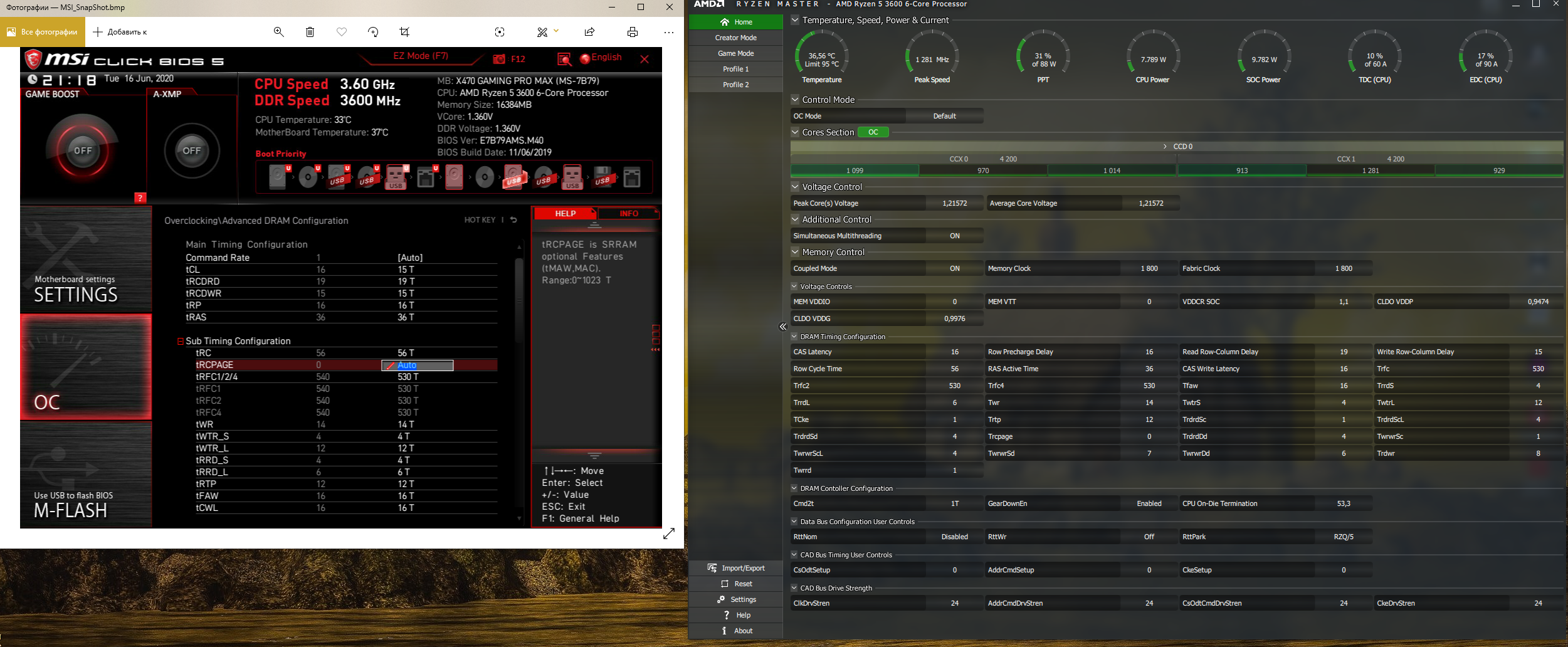Click the CPU Power gauge
Image resolution: width=1568 pixels, height=647 pixels.
click(1153, 56)
